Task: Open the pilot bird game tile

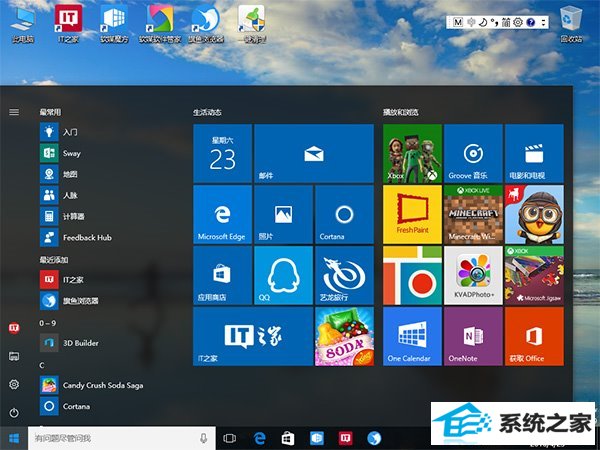Action: point(534,214)
